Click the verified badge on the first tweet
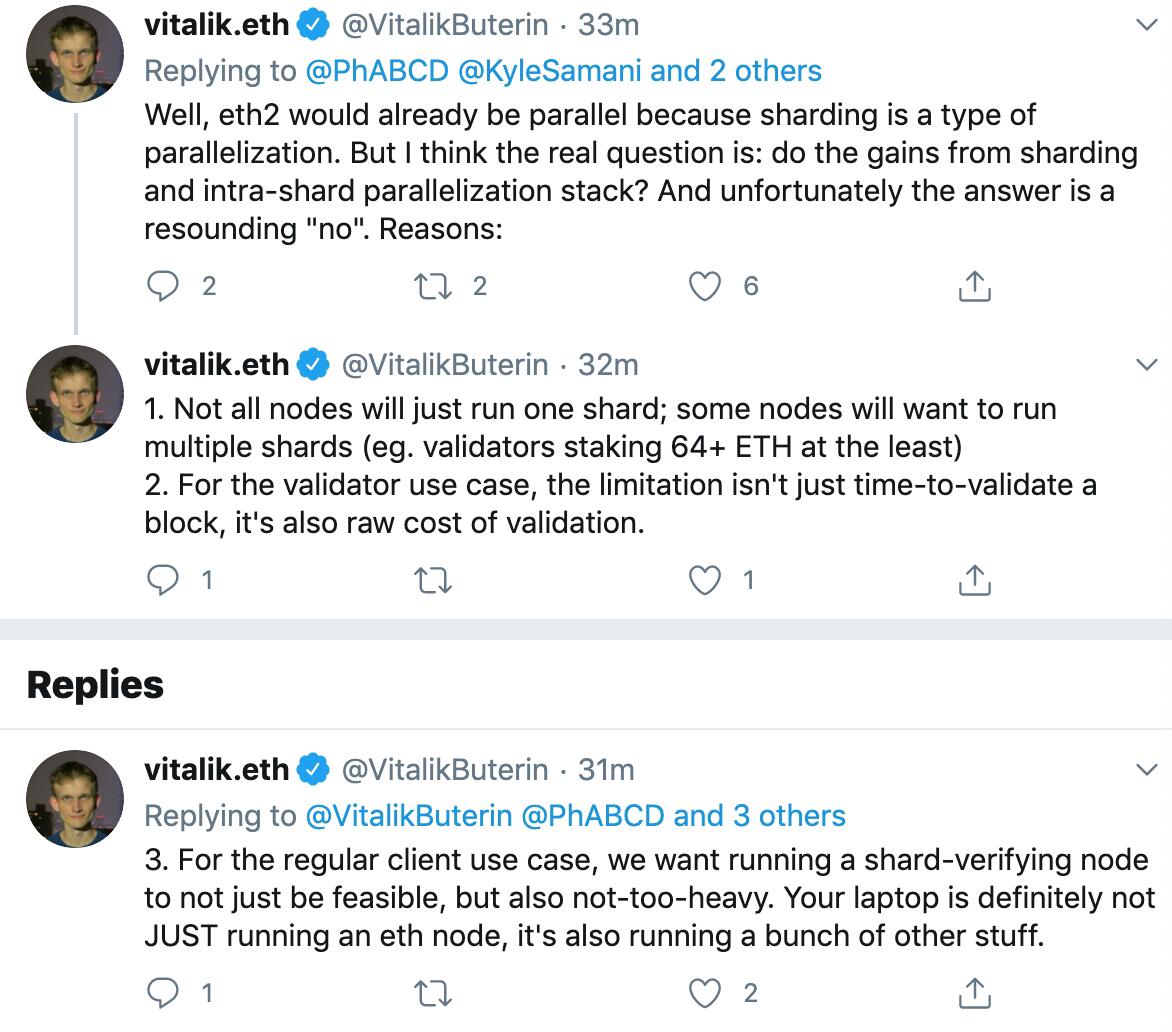Image resolution: width=1172 pixels, height=1032 pixels. [x=311, y=25]
